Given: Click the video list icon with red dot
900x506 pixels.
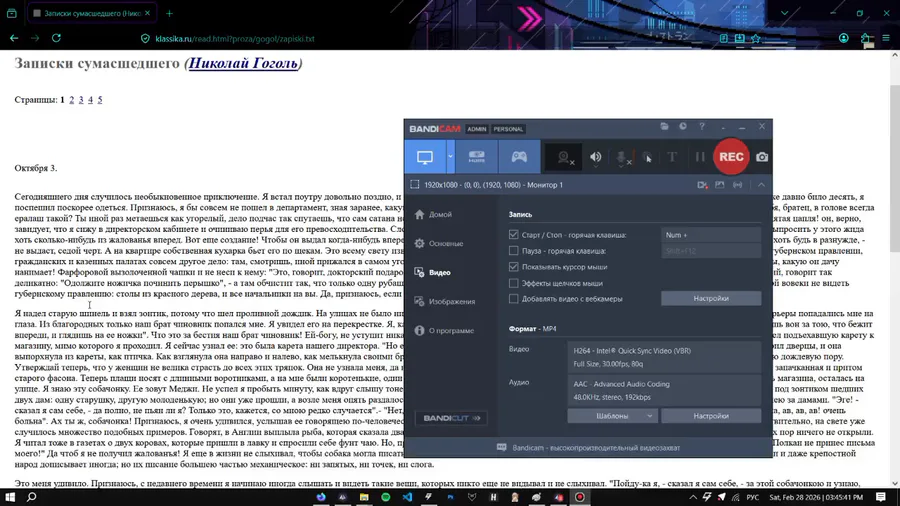Looking at the screenshot, I should coord(702,185).
